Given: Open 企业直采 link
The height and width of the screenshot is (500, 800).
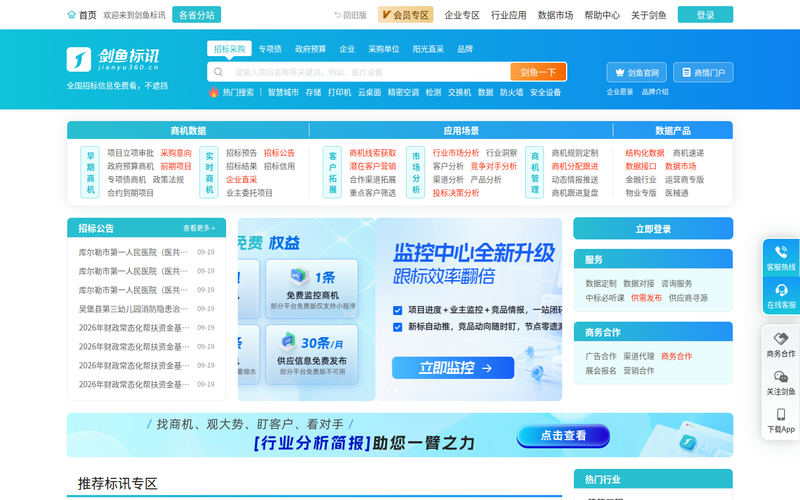Looking at the screenshot, I should [x=241, y=180].
